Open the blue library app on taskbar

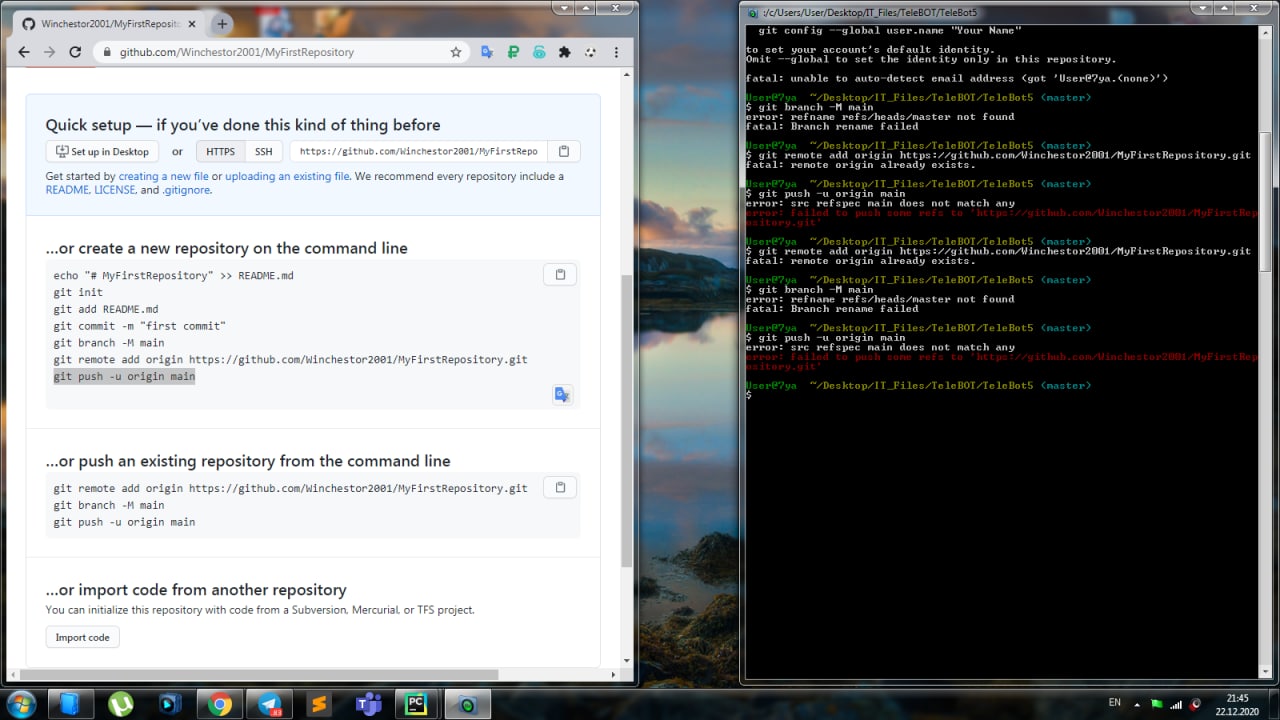point(70,704)
